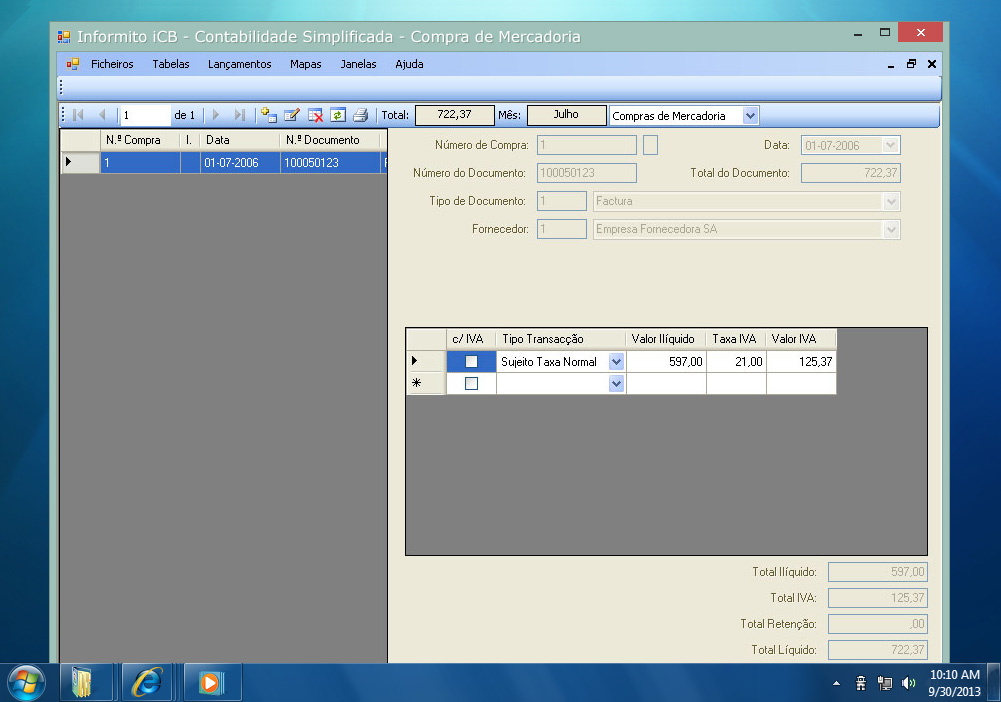Click the delete record red X icon

315,115
